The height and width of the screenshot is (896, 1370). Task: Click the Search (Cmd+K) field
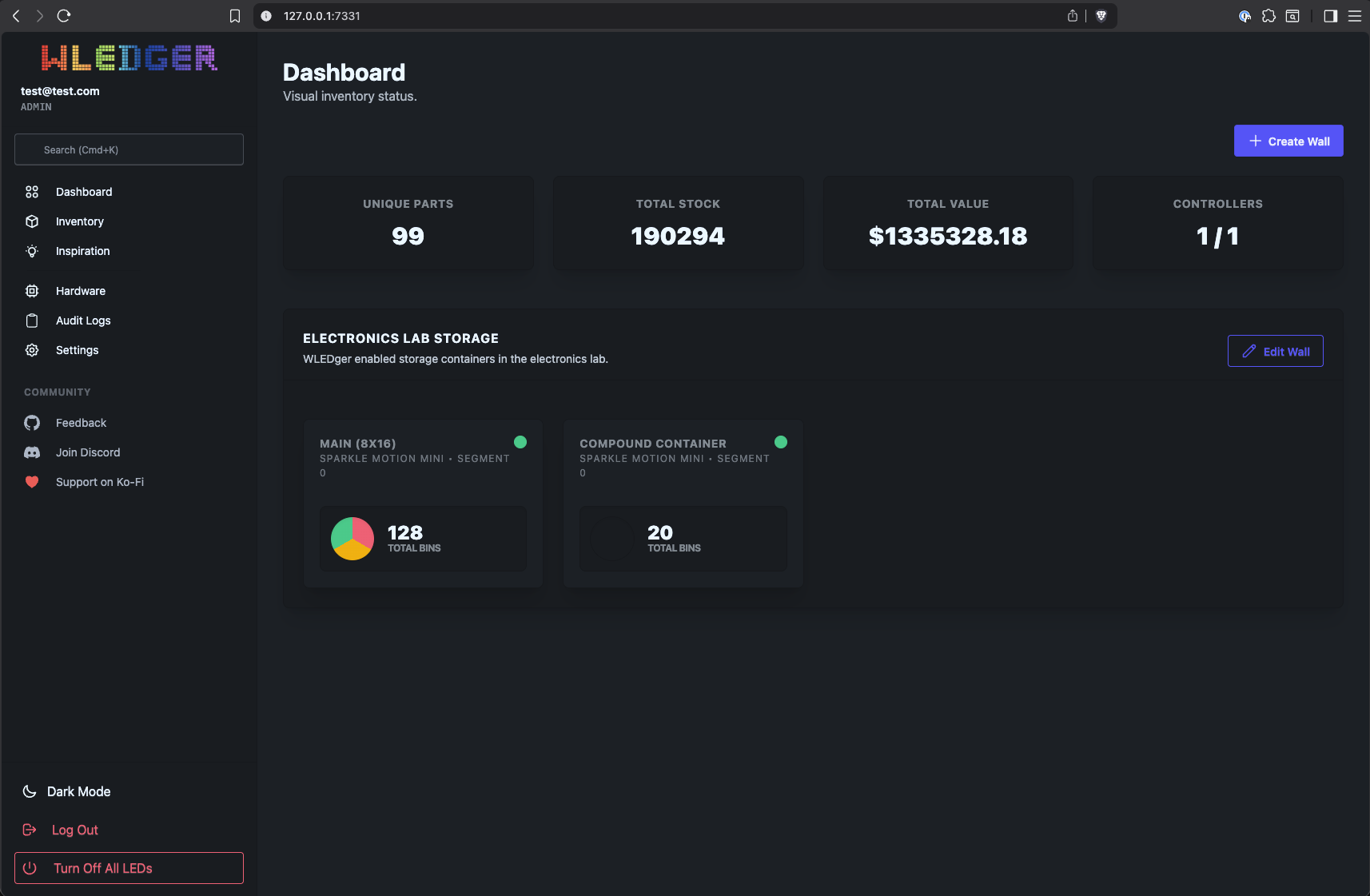pyautogui.click(x=129, y=149)
